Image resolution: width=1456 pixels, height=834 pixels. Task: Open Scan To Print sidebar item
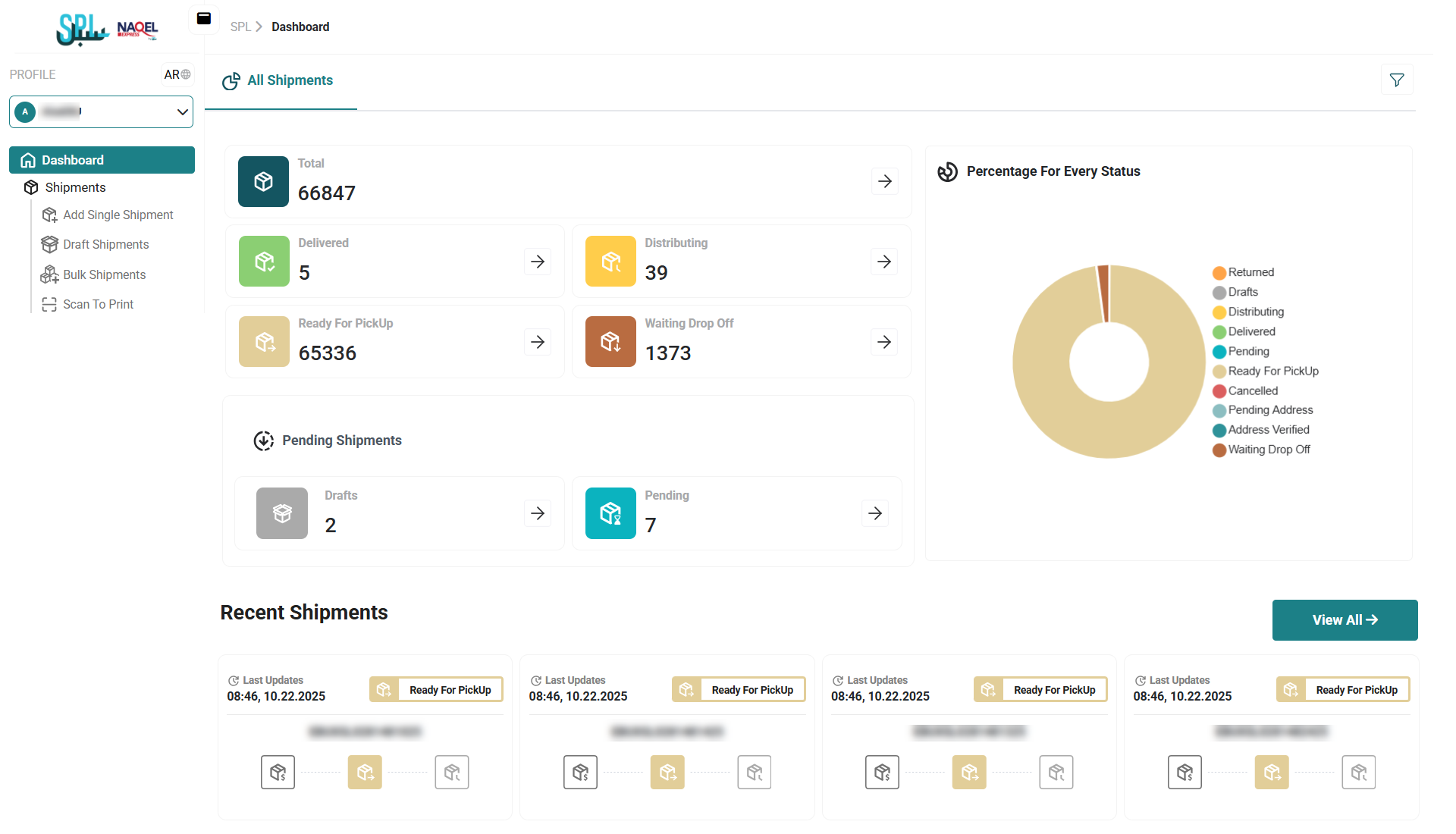coord(98,304)
